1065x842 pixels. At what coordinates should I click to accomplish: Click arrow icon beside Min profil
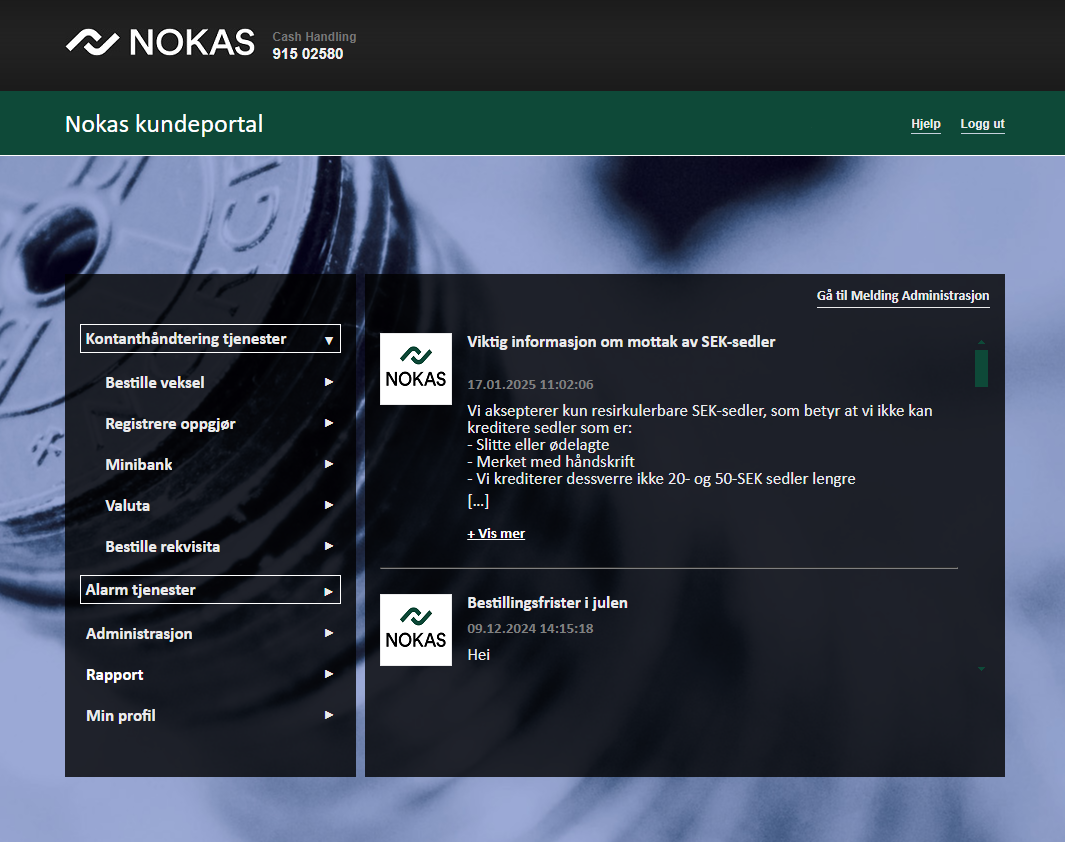328,716
